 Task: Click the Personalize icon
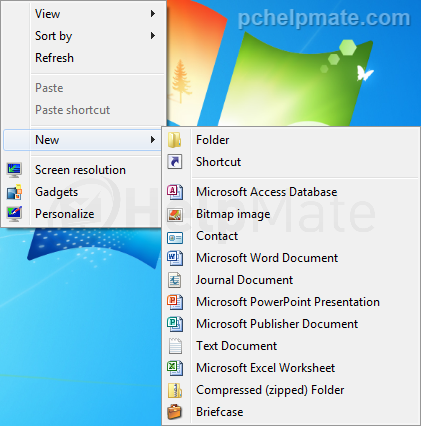[x=14, y=214]
